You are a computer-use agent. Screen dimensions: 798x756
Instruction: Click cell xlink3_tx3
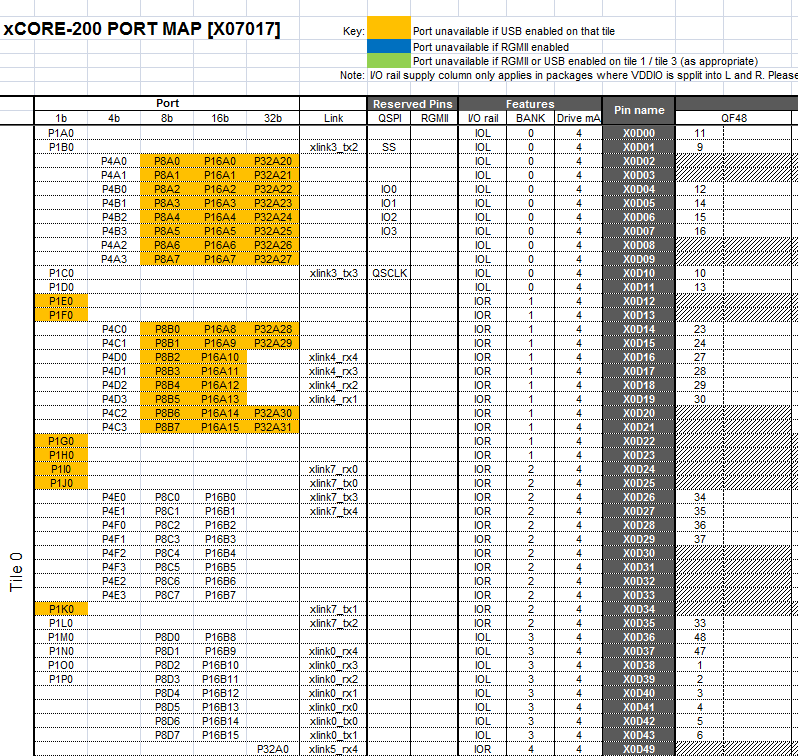(333, 273)
